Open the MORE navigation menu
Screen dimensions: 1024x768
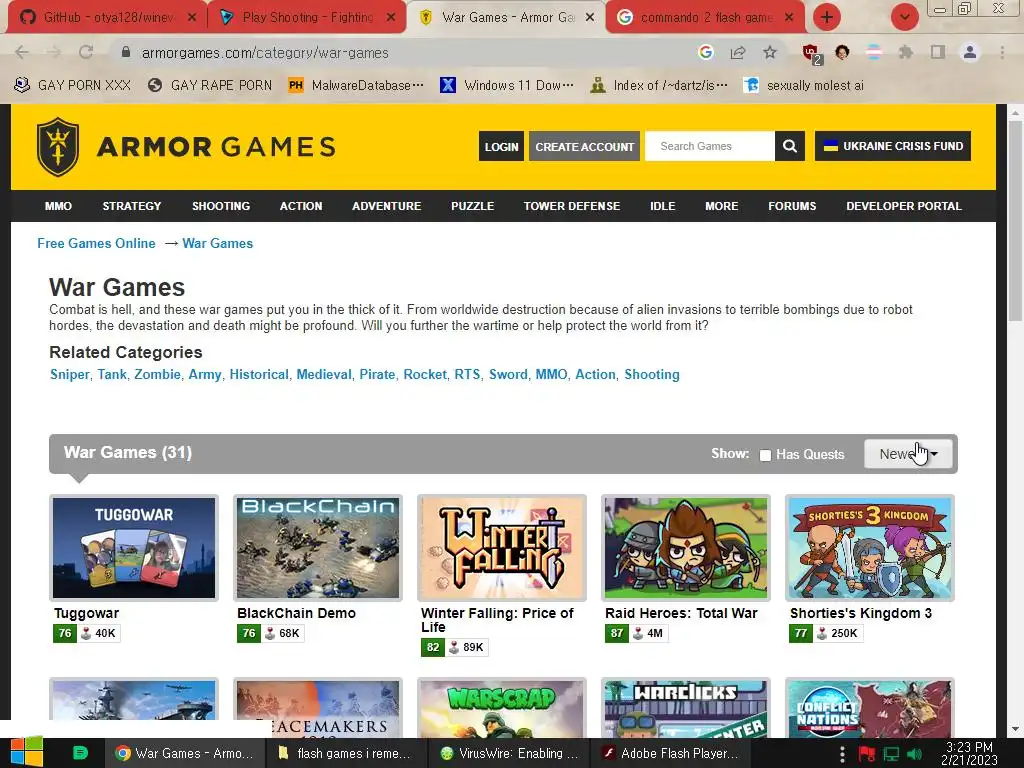tap(721, 206)
